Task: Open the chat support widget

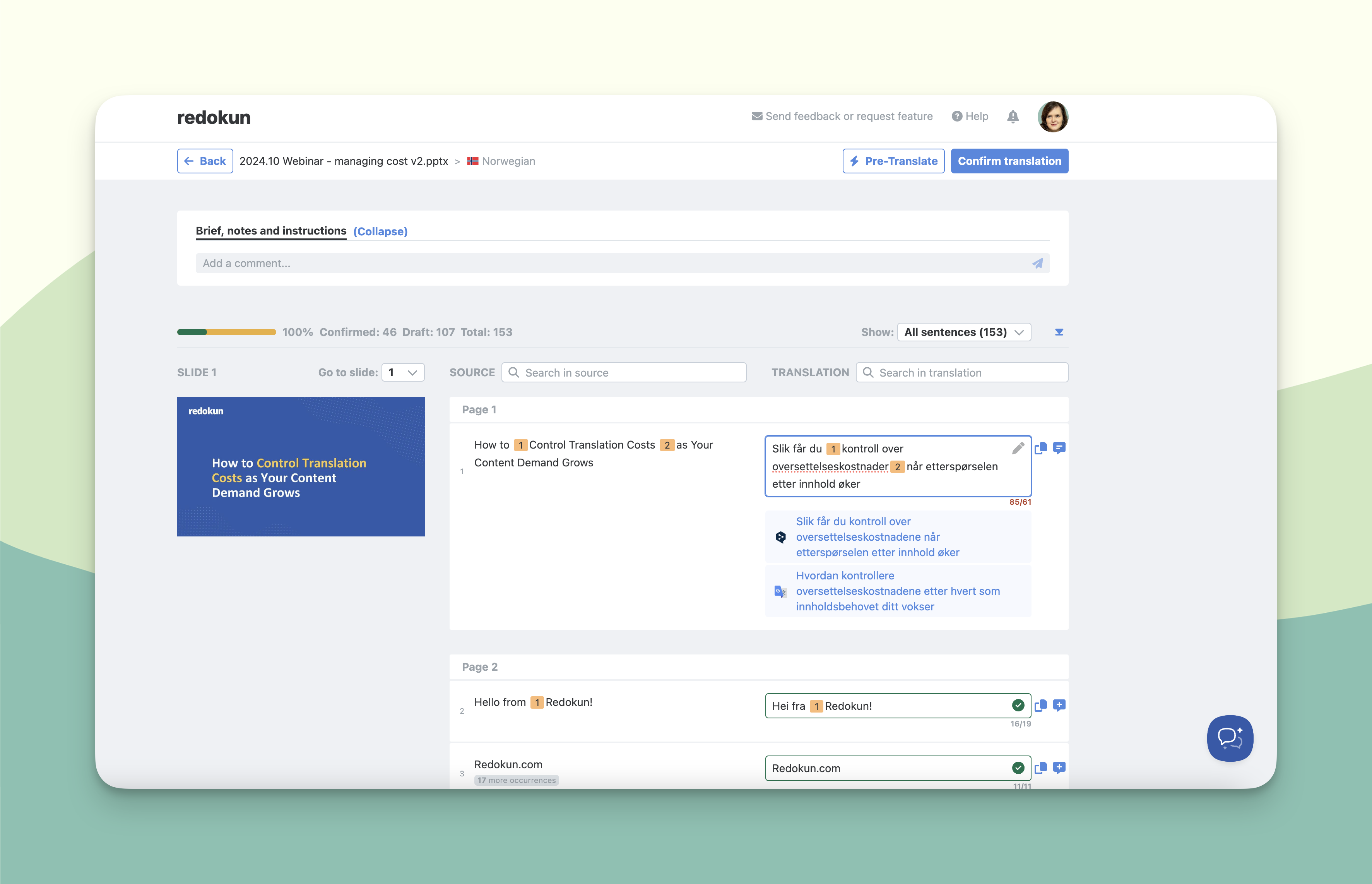Action: pos(1230,738)
